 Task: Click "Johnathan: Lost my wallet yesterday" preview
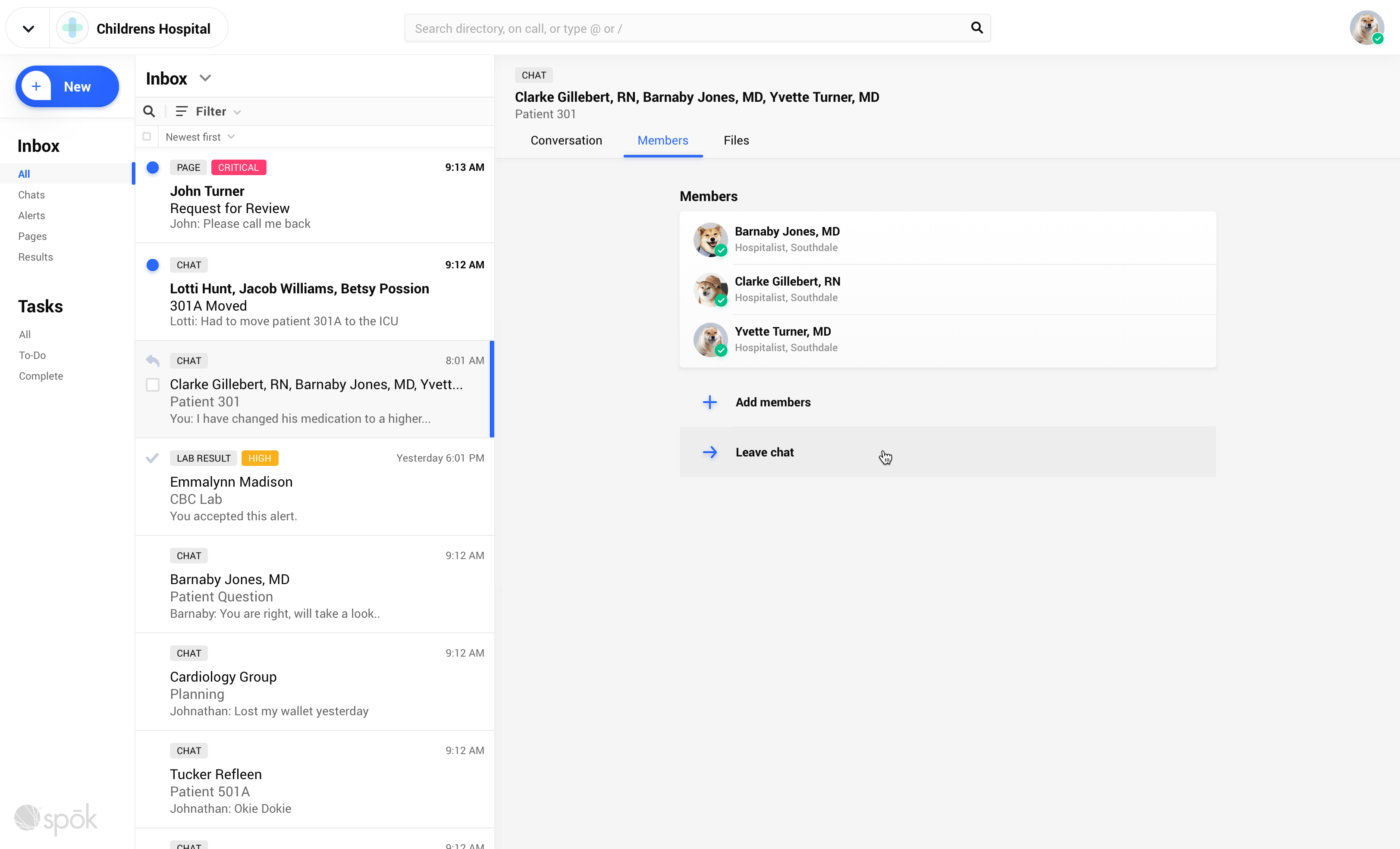[x=269, y=711]
